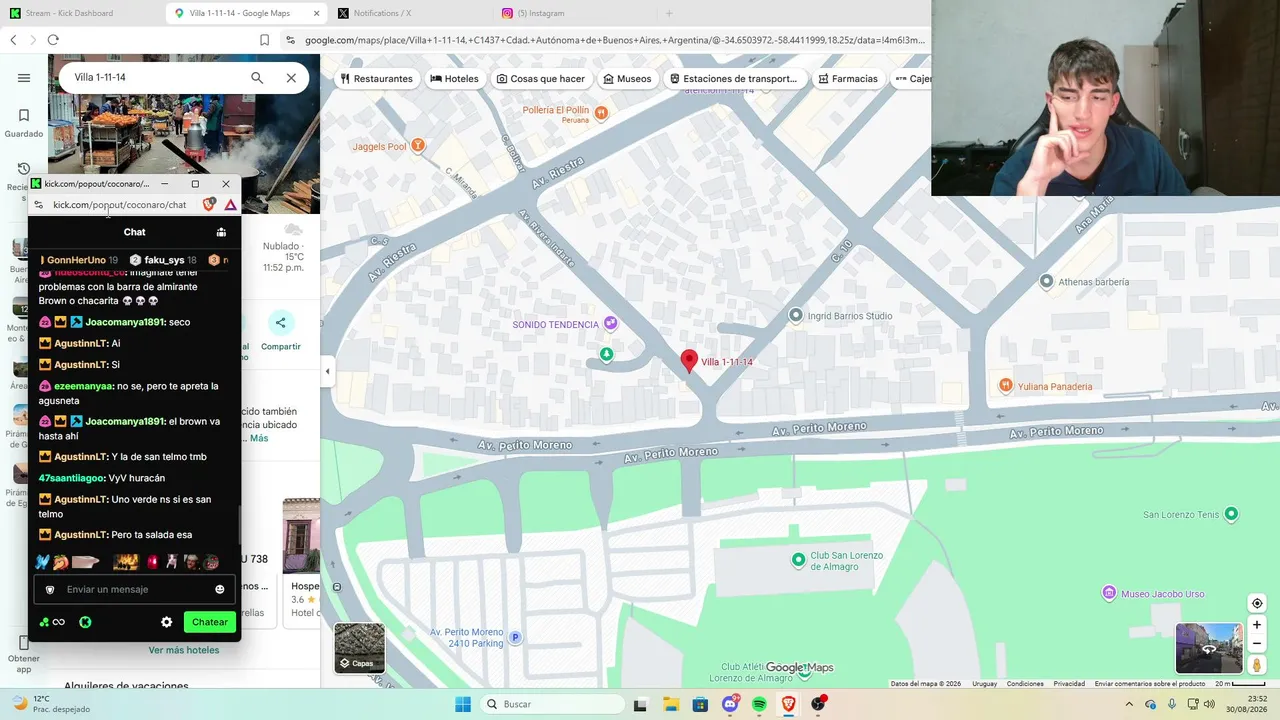Click the Museo Jacobo Urso marker
Viewport: 1280px width, 720px height.
click(x=1108, y=594)
